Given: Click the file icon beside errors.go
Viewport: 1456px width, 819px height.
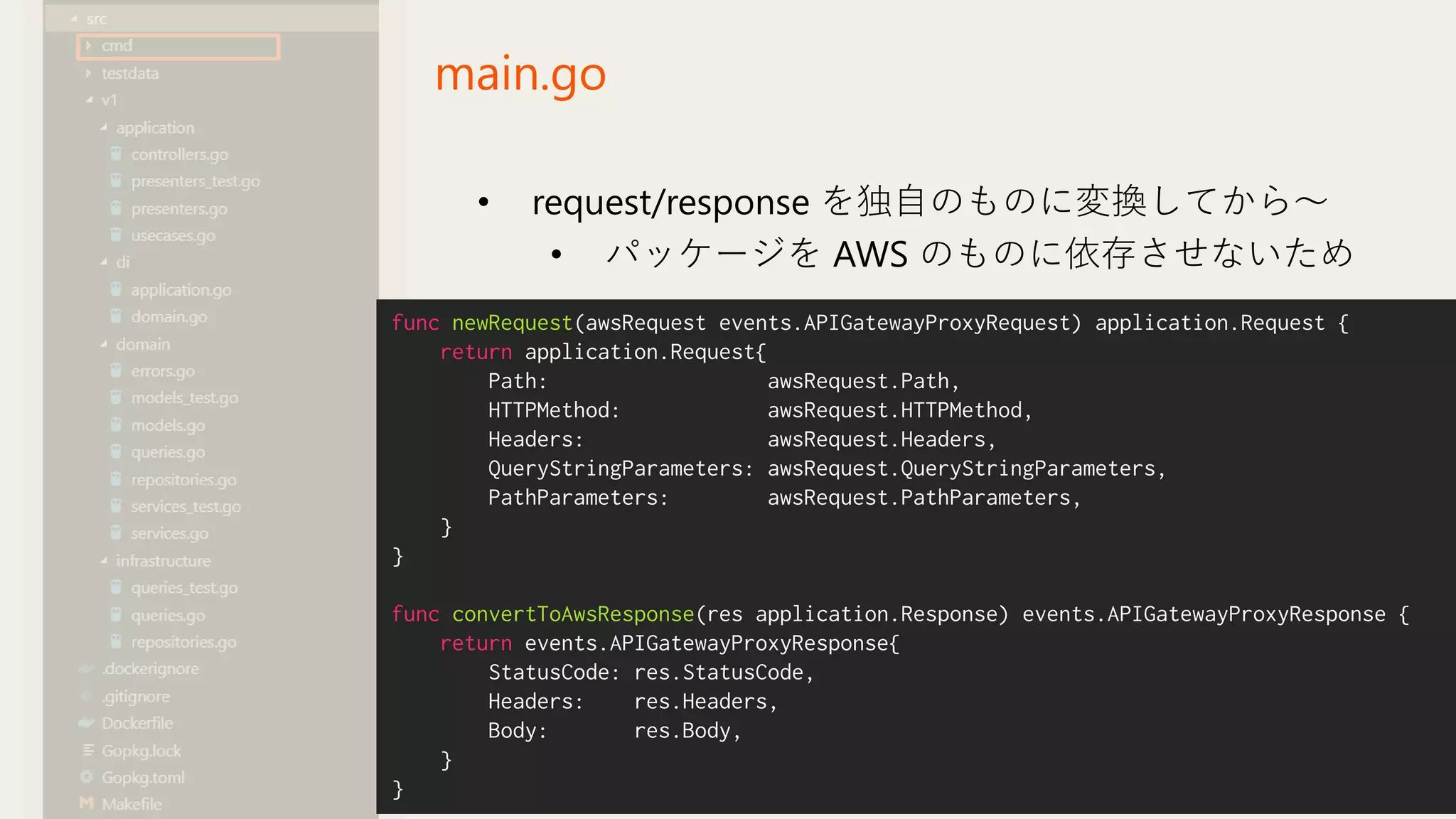Looking at the screenshot, I should [117, 370].
